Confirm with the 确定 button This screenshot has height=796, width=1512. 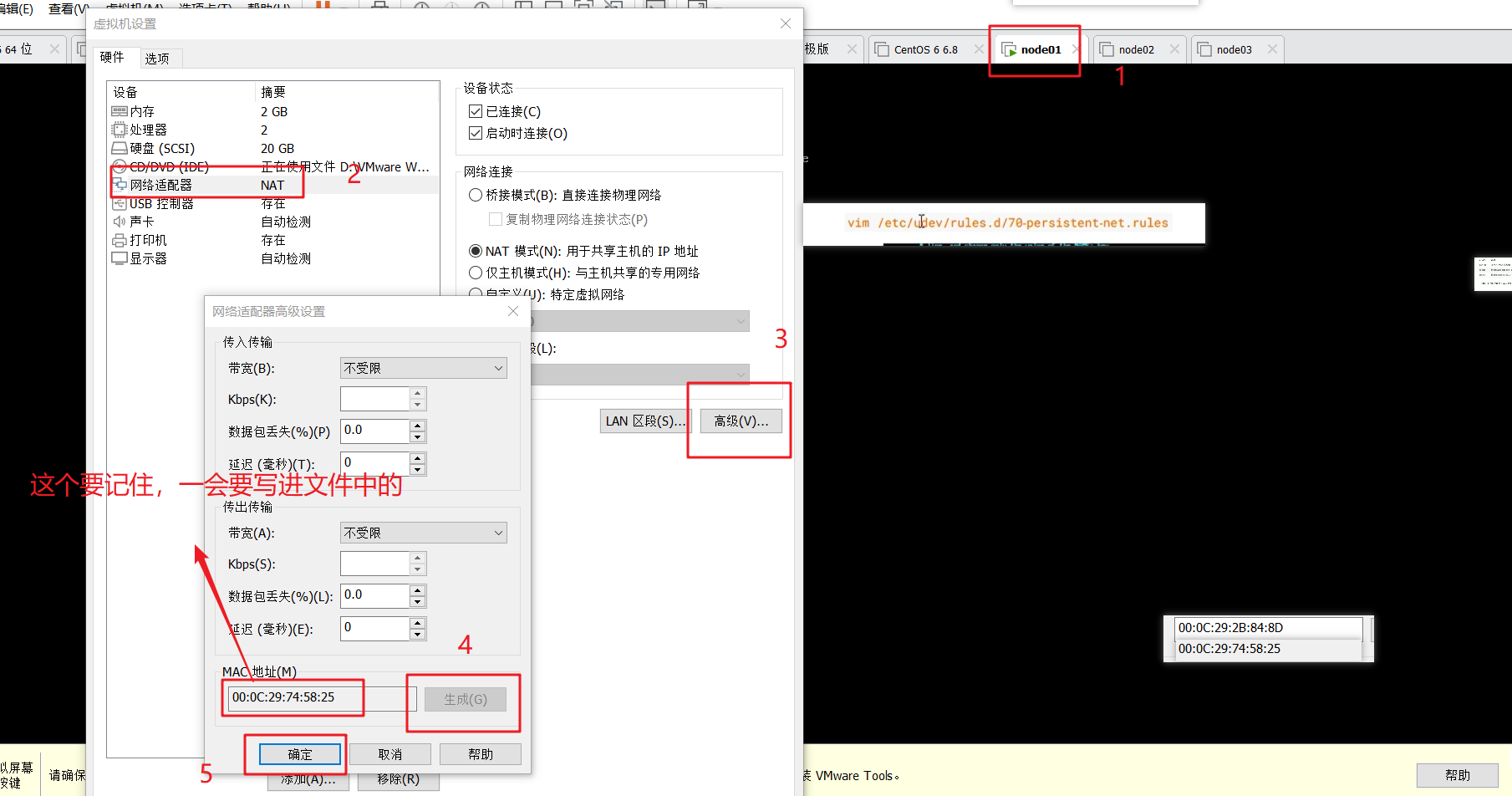click(x=300, y=754)
